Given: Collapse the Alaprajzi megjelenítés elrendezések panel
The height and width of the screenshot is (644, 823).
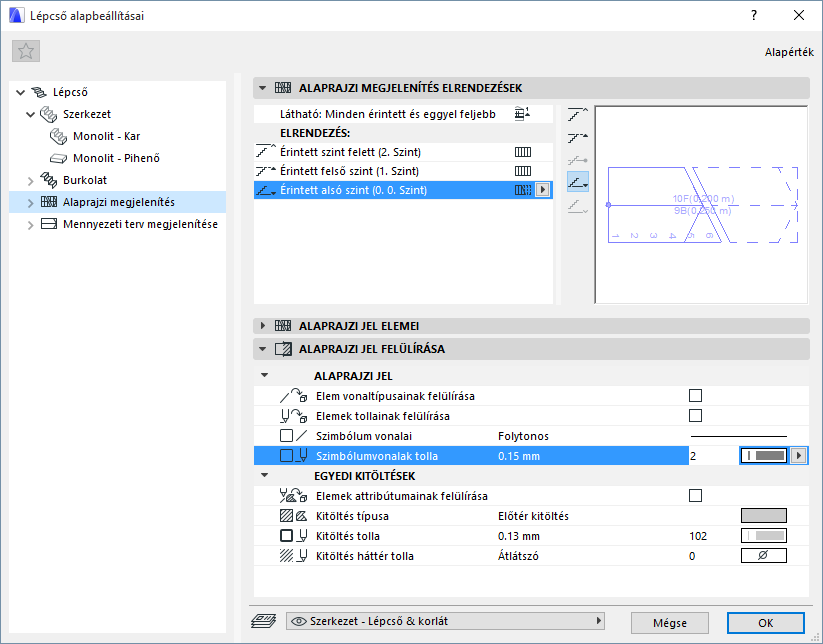Looking at the screenshot, I should point(262,88).
